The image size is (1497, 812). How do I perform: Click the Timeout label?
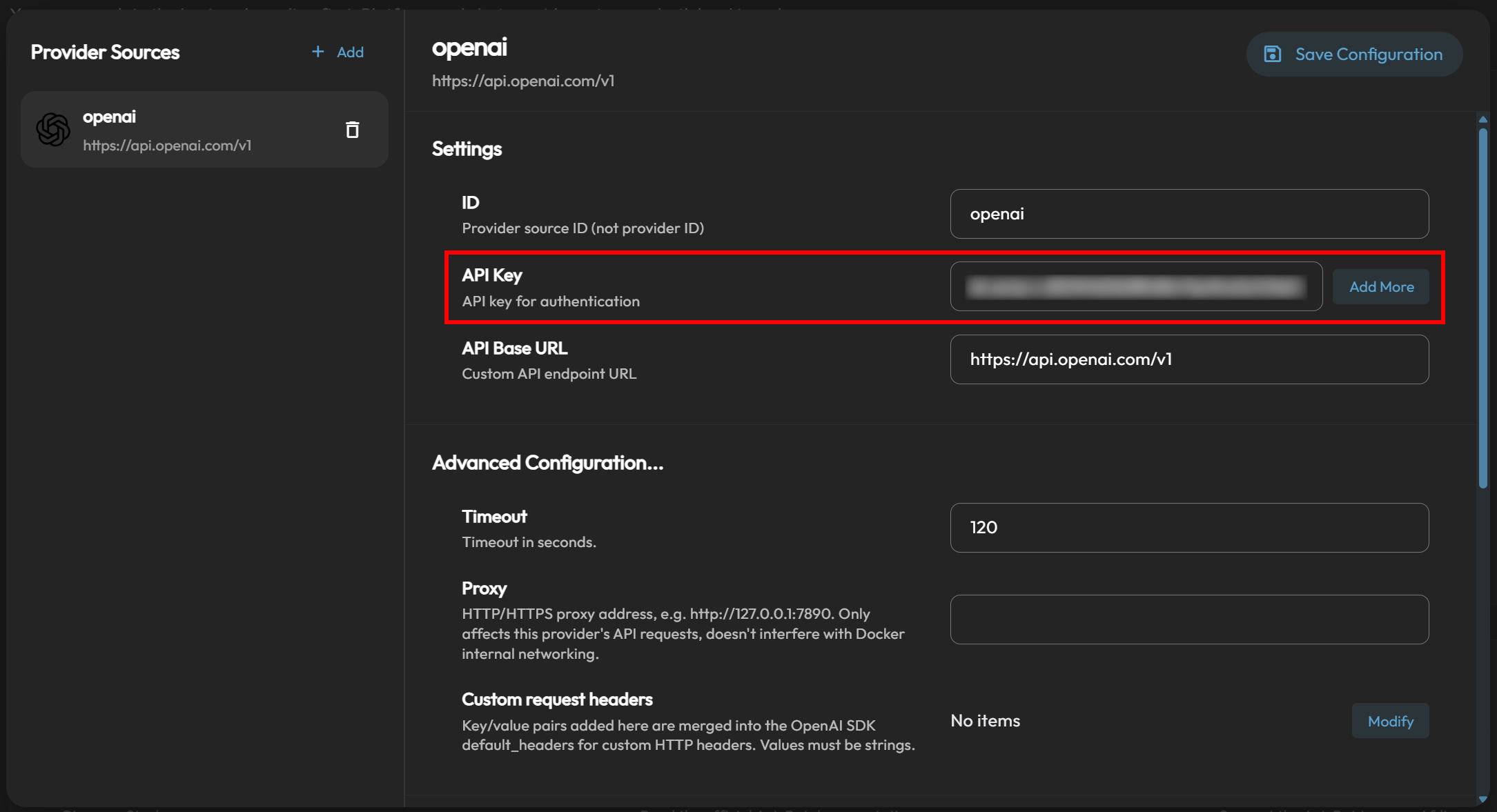coord(494,517)
